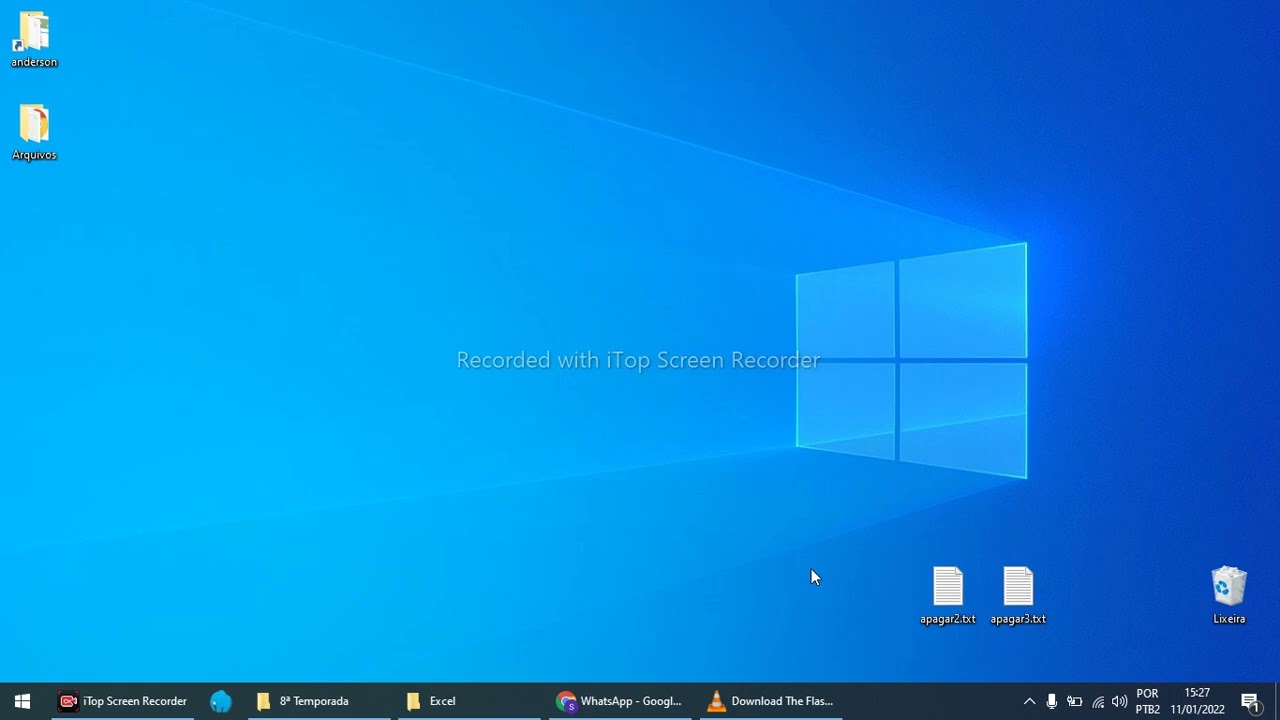Open the 8ª Temporada folder window

(x=320, y=701)
